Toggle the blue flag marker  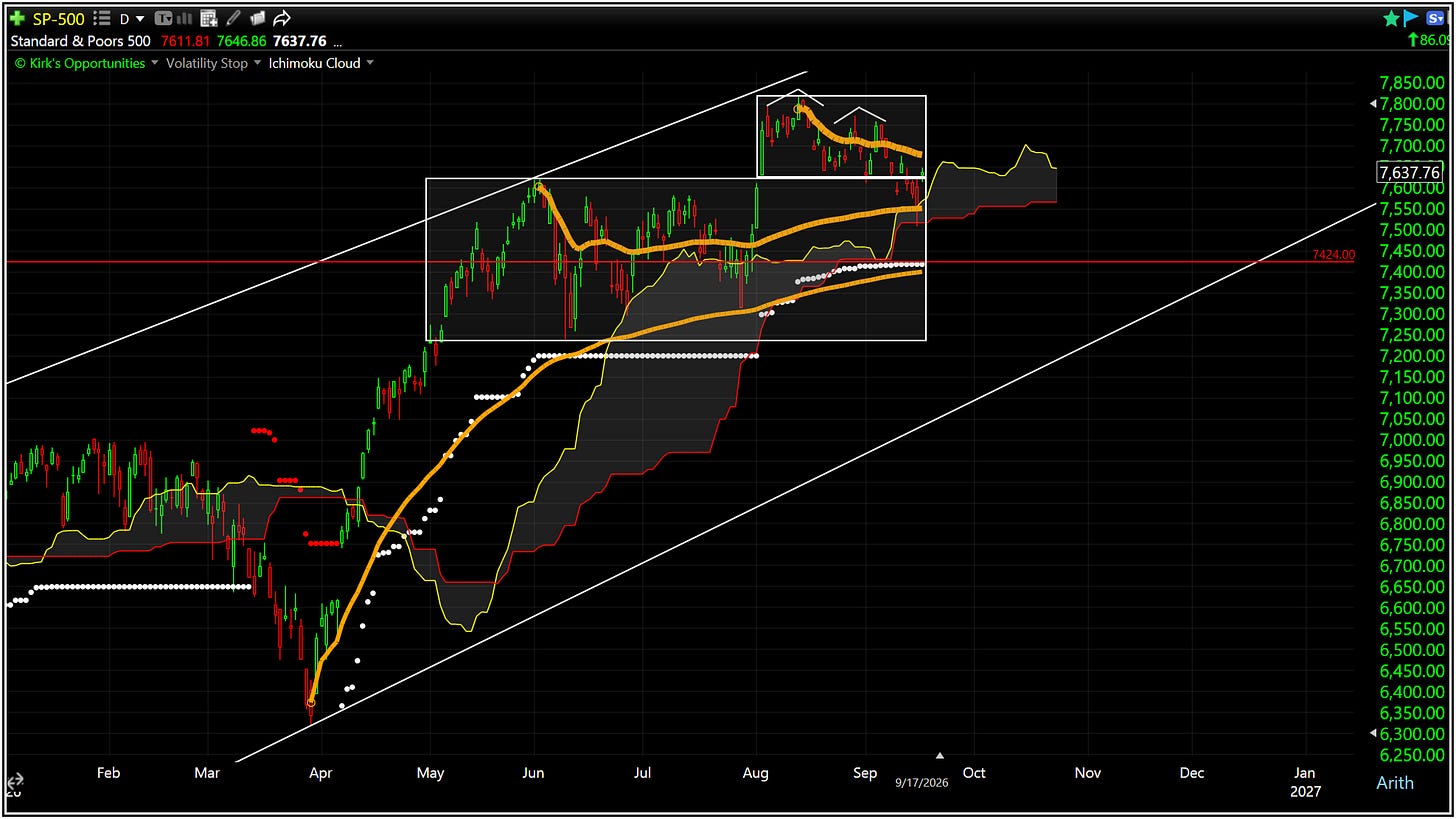1411,18
